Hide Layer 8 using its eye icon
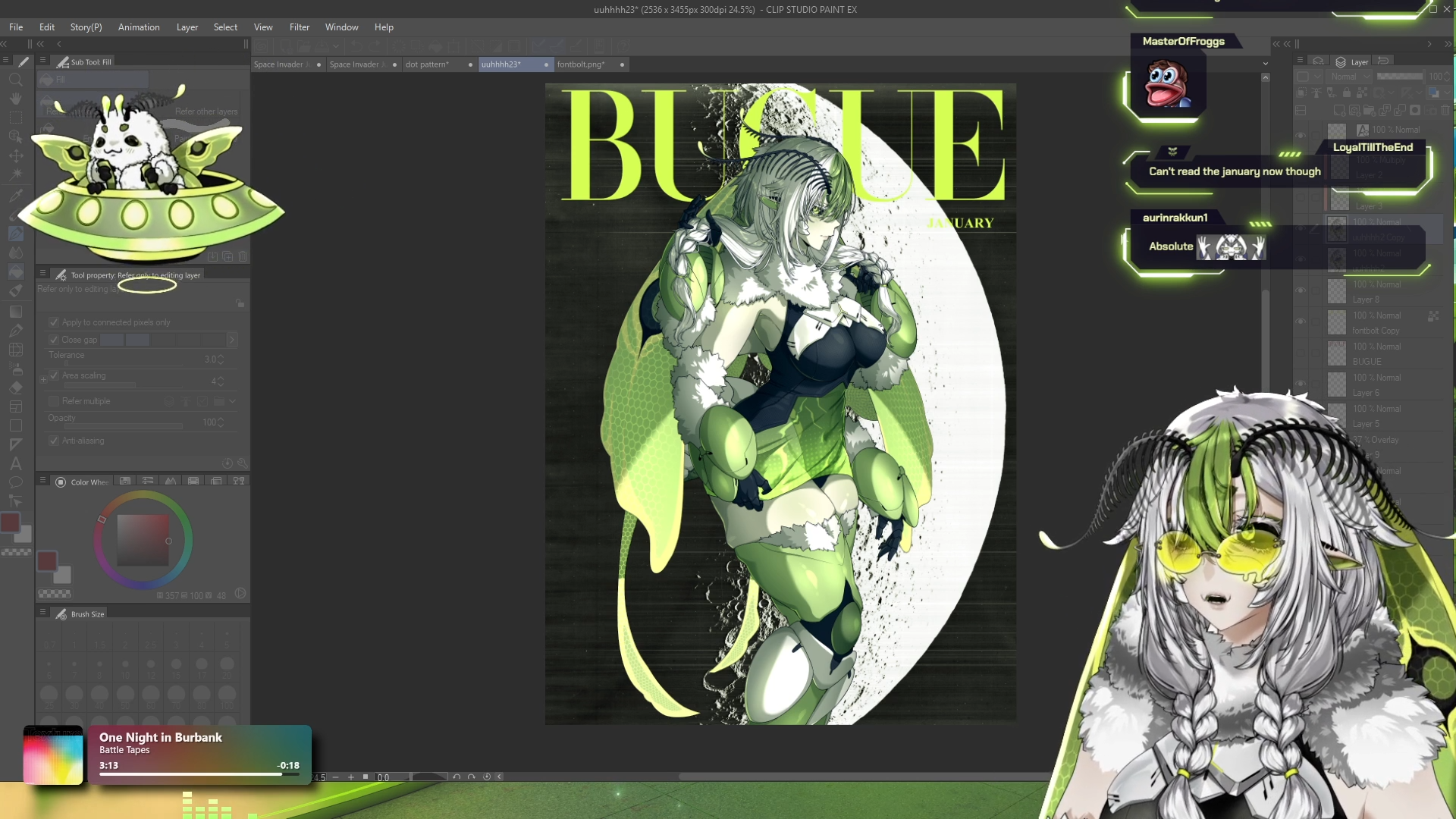This screenshot has height=819, width=1456. 1301,291
